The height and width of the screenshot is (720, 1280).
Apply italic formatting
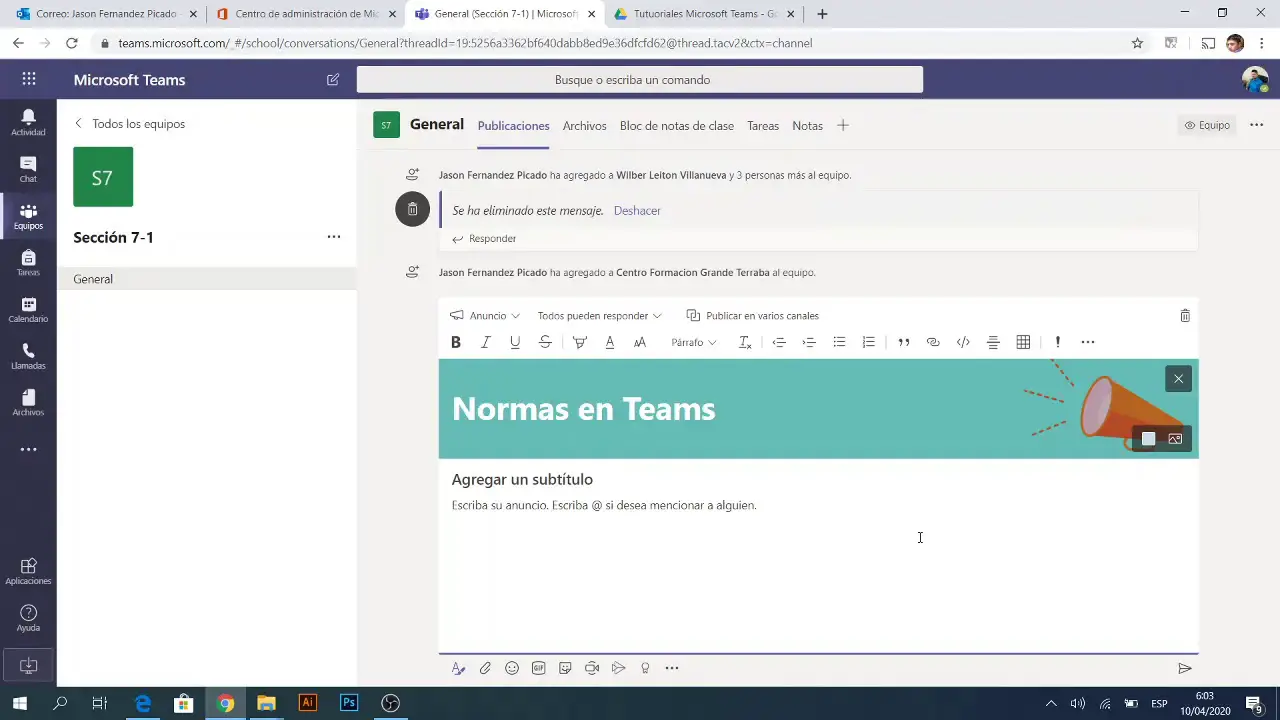pyautogui.click(x=486, y=342)
